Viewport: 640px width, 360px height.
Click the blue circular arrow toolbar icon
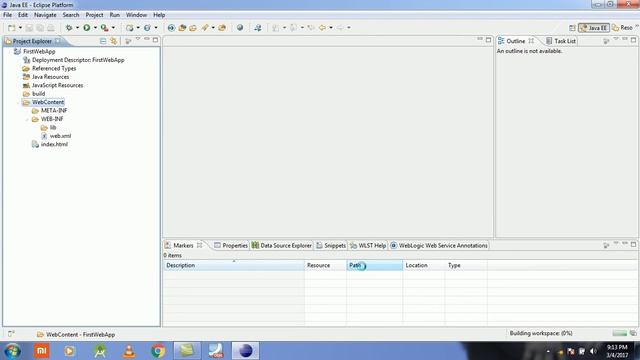tap(171, 28)
